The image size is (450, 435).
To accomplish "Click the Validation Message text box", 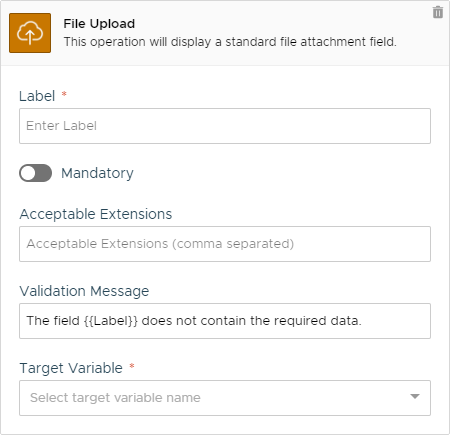I will [x=225, y=321].
